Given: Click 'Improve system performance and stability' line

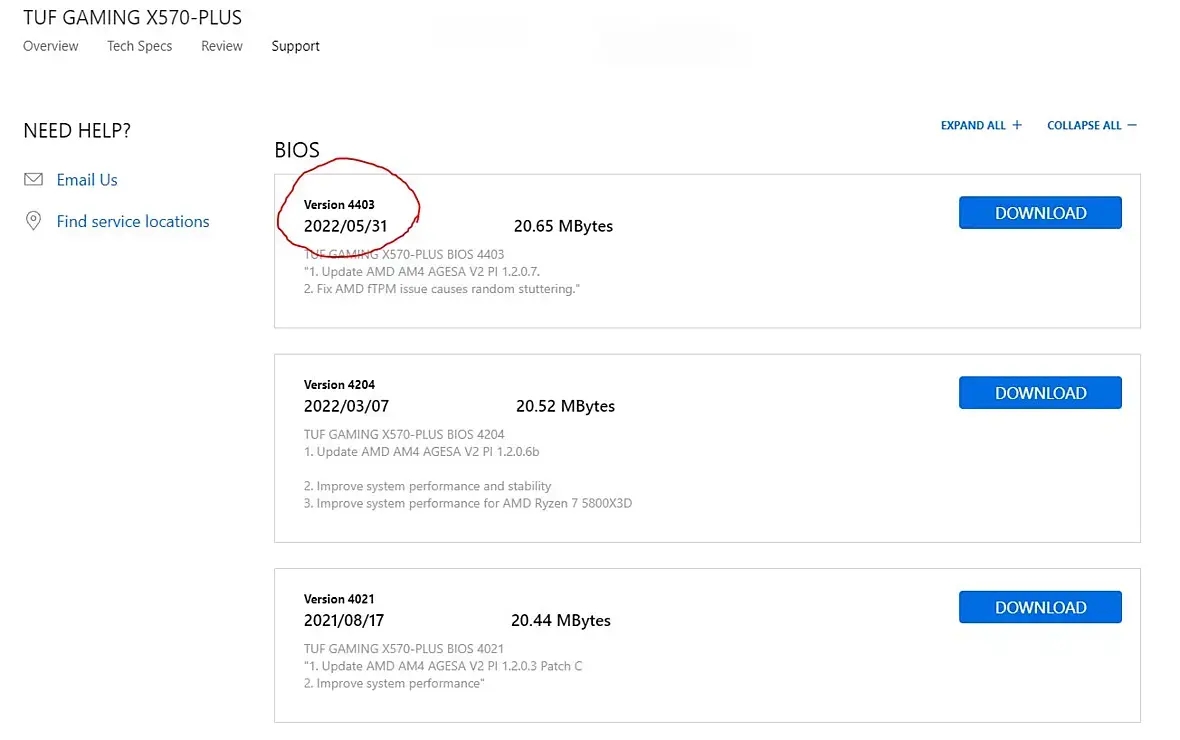Looking at the screenshot, I should [427, 486].
